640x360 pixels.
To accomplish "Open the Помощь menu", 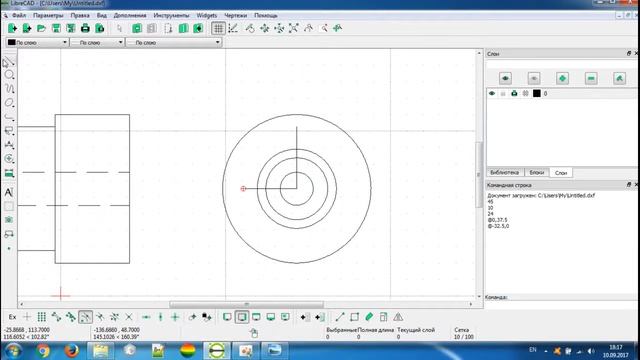I will (x=266, y=16).
